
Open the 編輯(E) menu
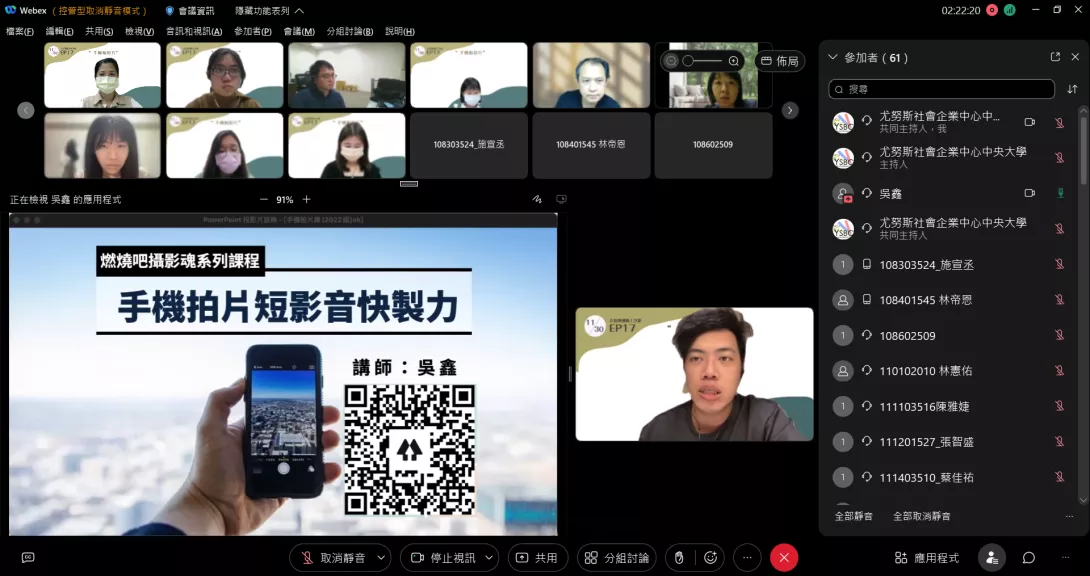click(60, 31)
